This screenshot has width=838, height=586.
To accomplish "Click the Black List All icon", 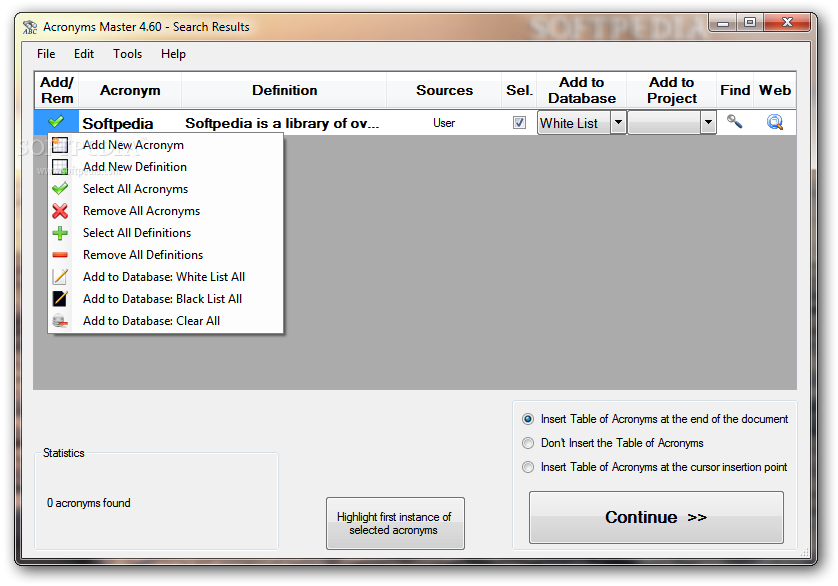I will (60, 299).
